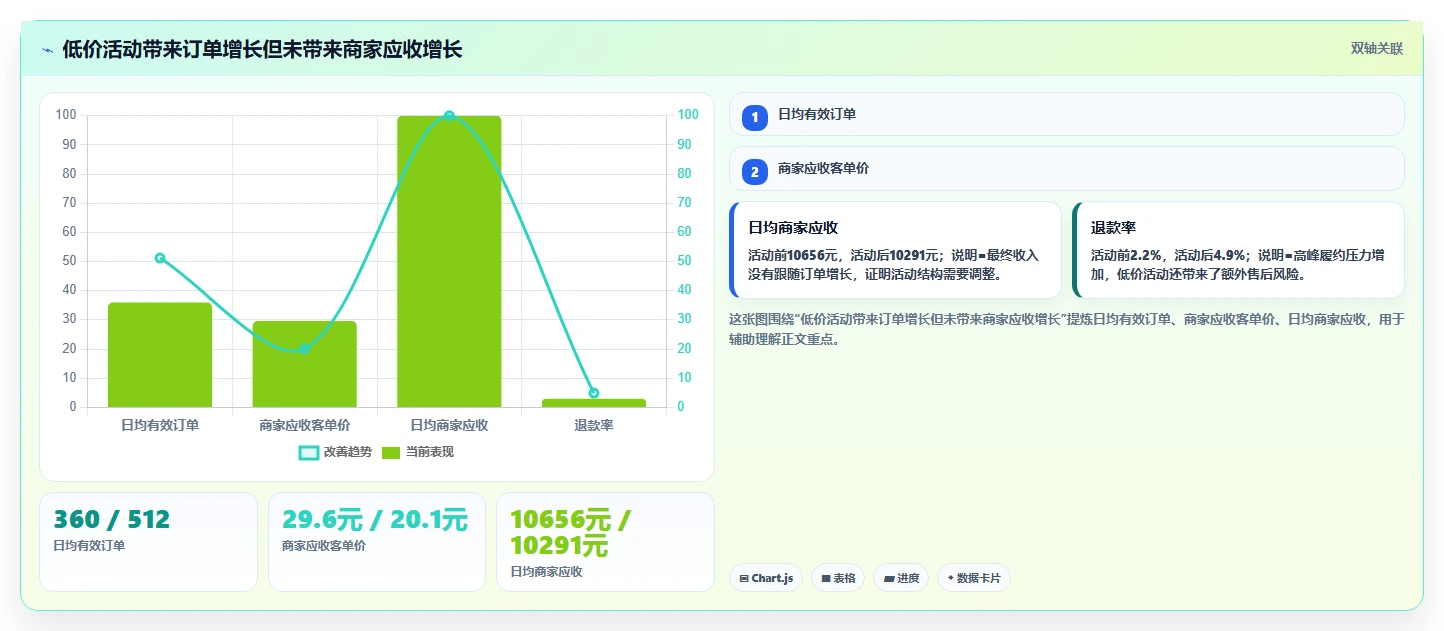Click the 双轴关联 label in the header
The height and width of the screenshot is (631, 1444).
(x=1377, y=49)
